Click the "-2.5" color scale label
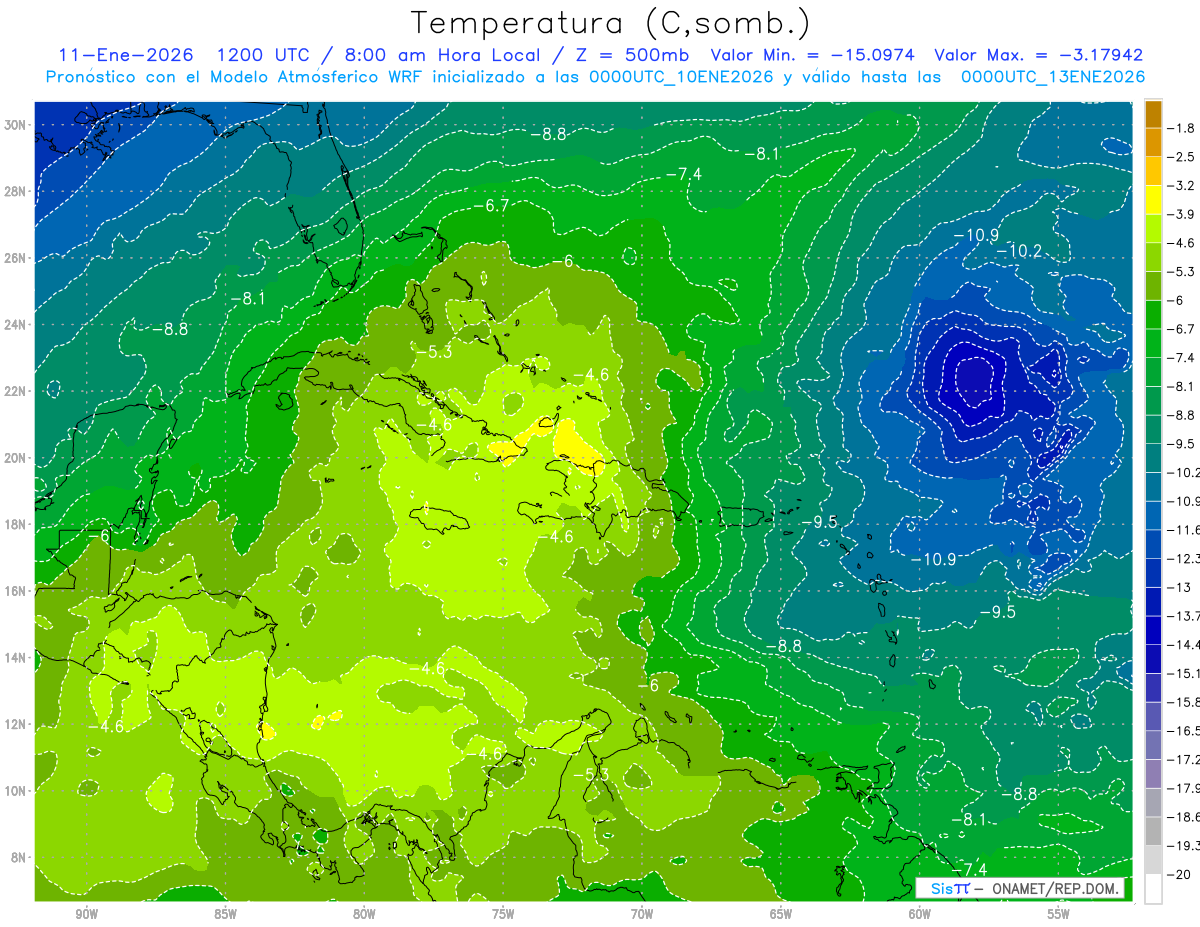 pyautogui.click(x=1182, y=157)
